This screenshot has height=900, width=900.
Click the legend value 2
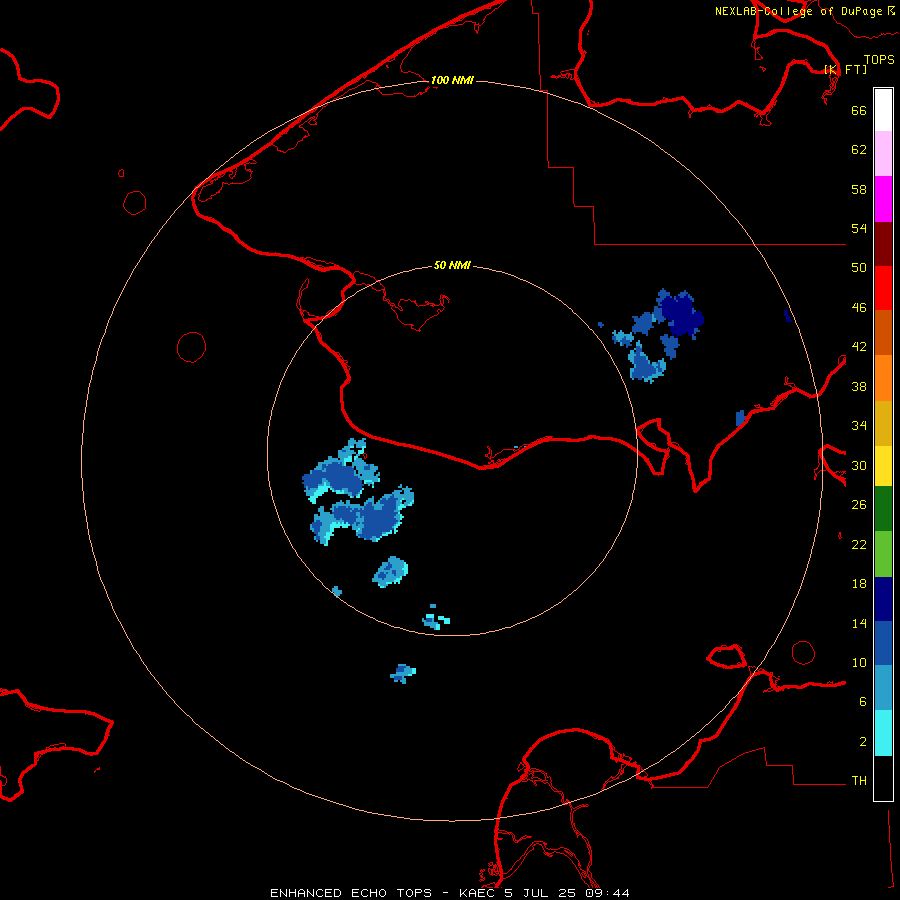[862, 741]
